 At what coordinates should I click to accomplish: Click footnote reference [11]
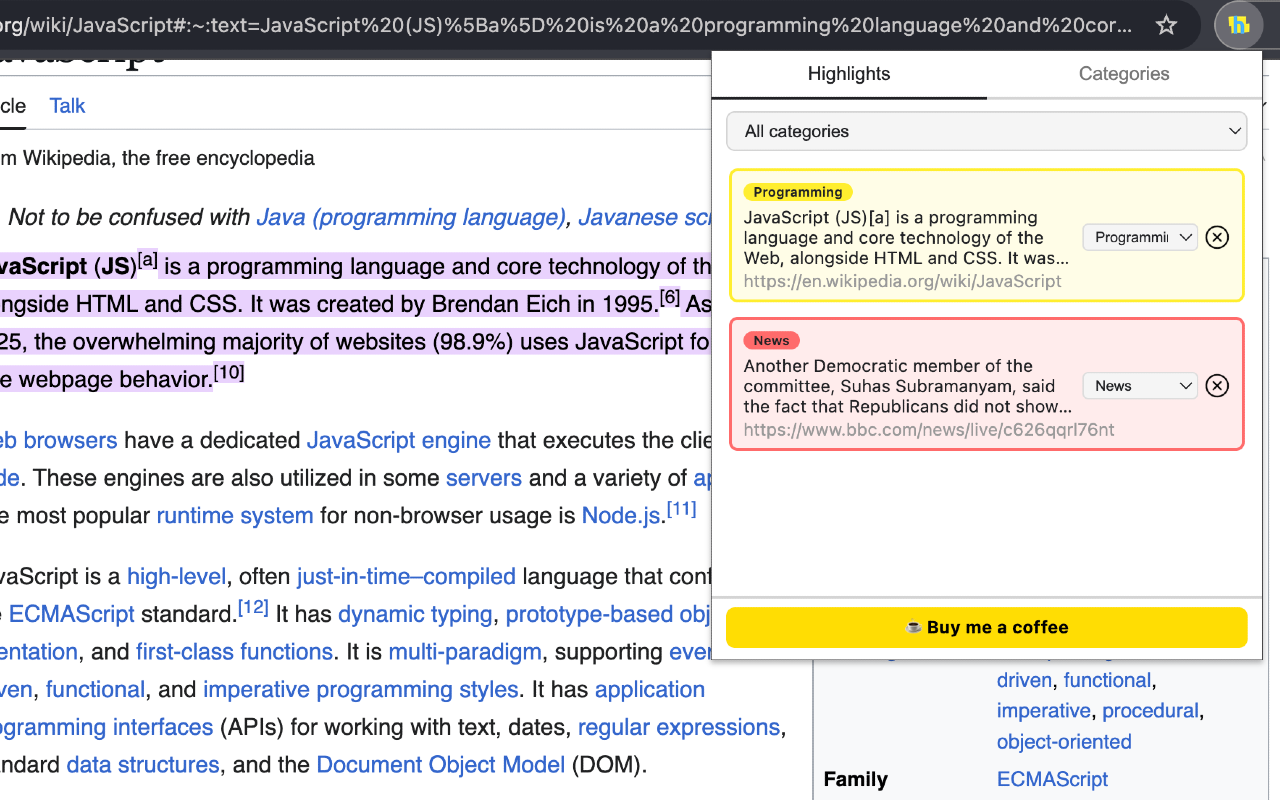pyautogui.click(x=682, y=509)
